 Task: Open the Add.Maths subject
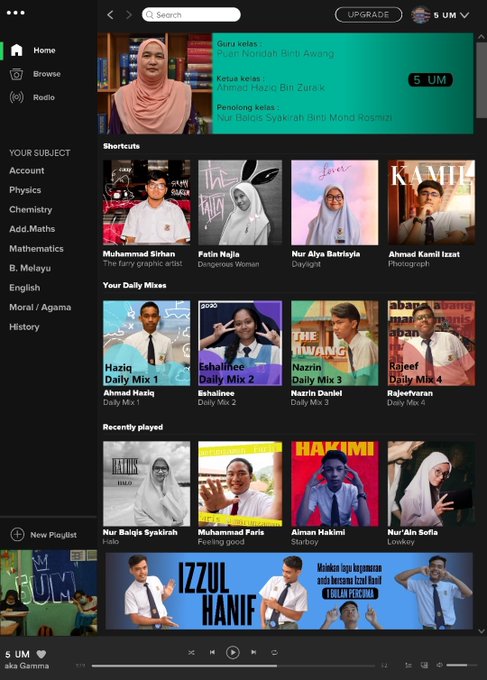pyautogui.click(x=32, y=229)
